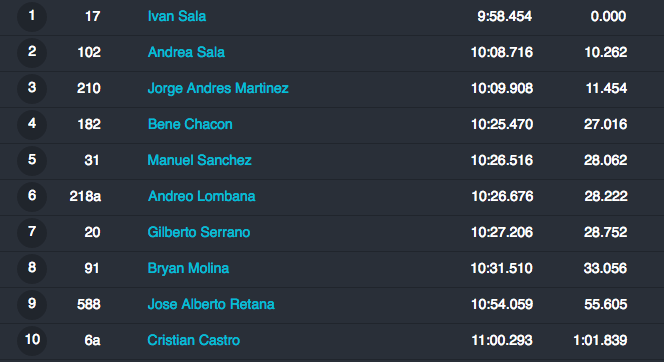Click the position 2 circle badge
The width and height of the screenshot is (664, 362).
pos(32,53)
